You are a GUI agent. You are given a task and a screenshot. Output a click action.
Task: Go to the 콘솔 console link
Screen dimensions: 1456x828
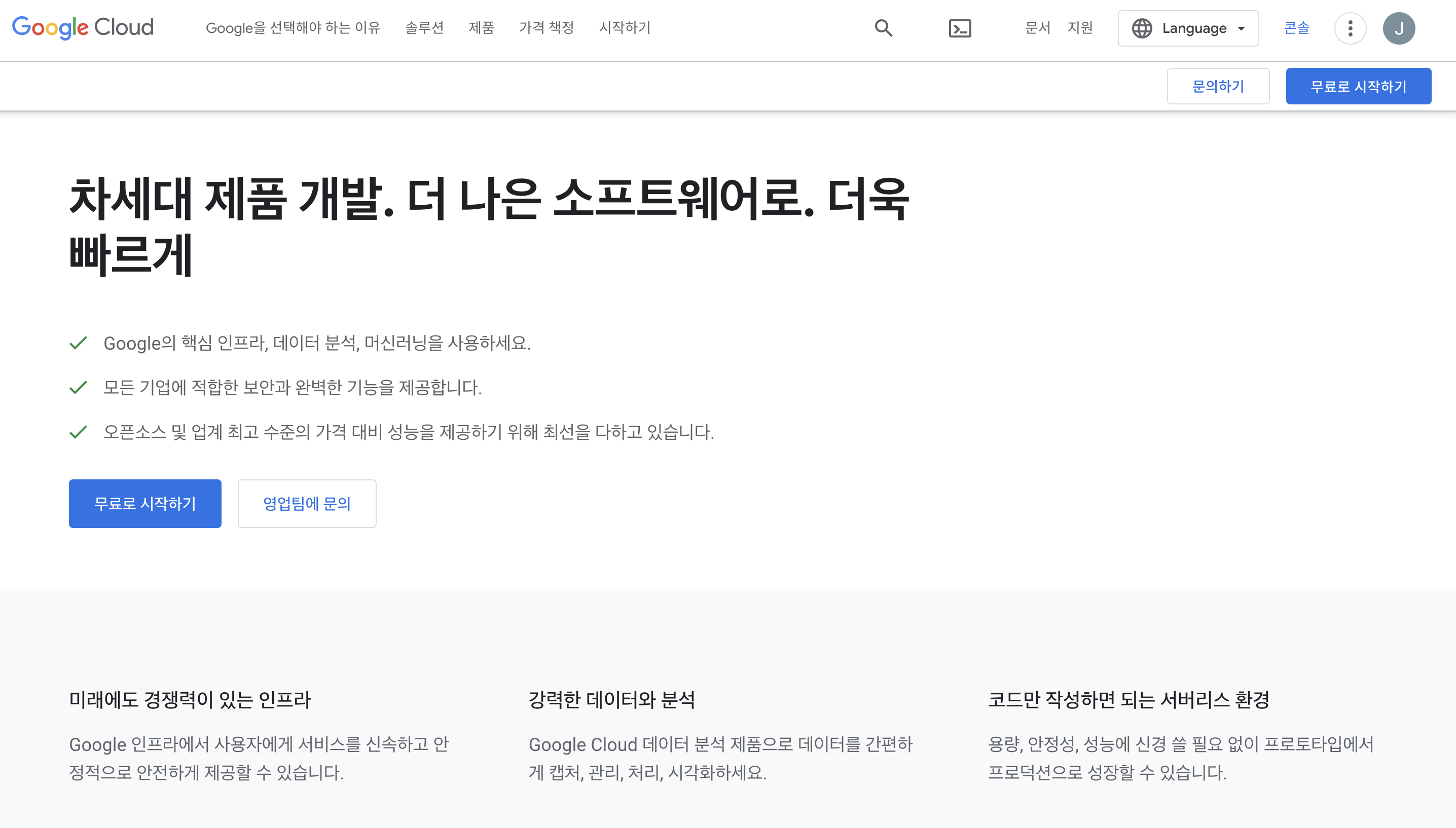pos(1296,27)
